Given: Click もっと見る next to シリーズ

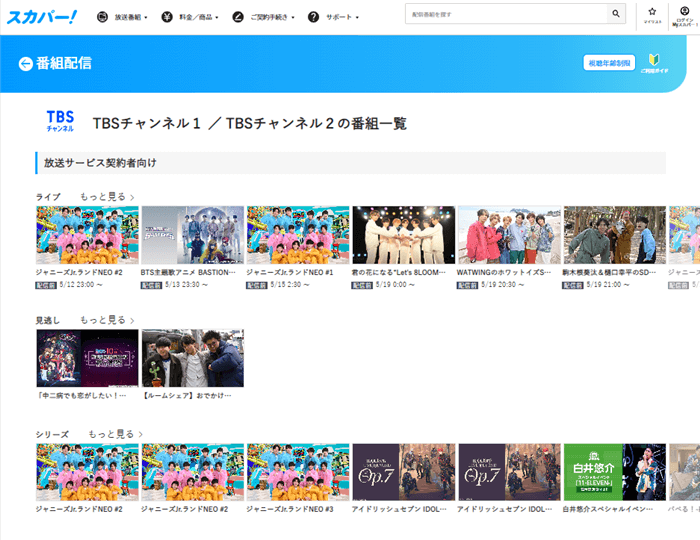Looking at the screenshot, I should (x=115, y=434).
